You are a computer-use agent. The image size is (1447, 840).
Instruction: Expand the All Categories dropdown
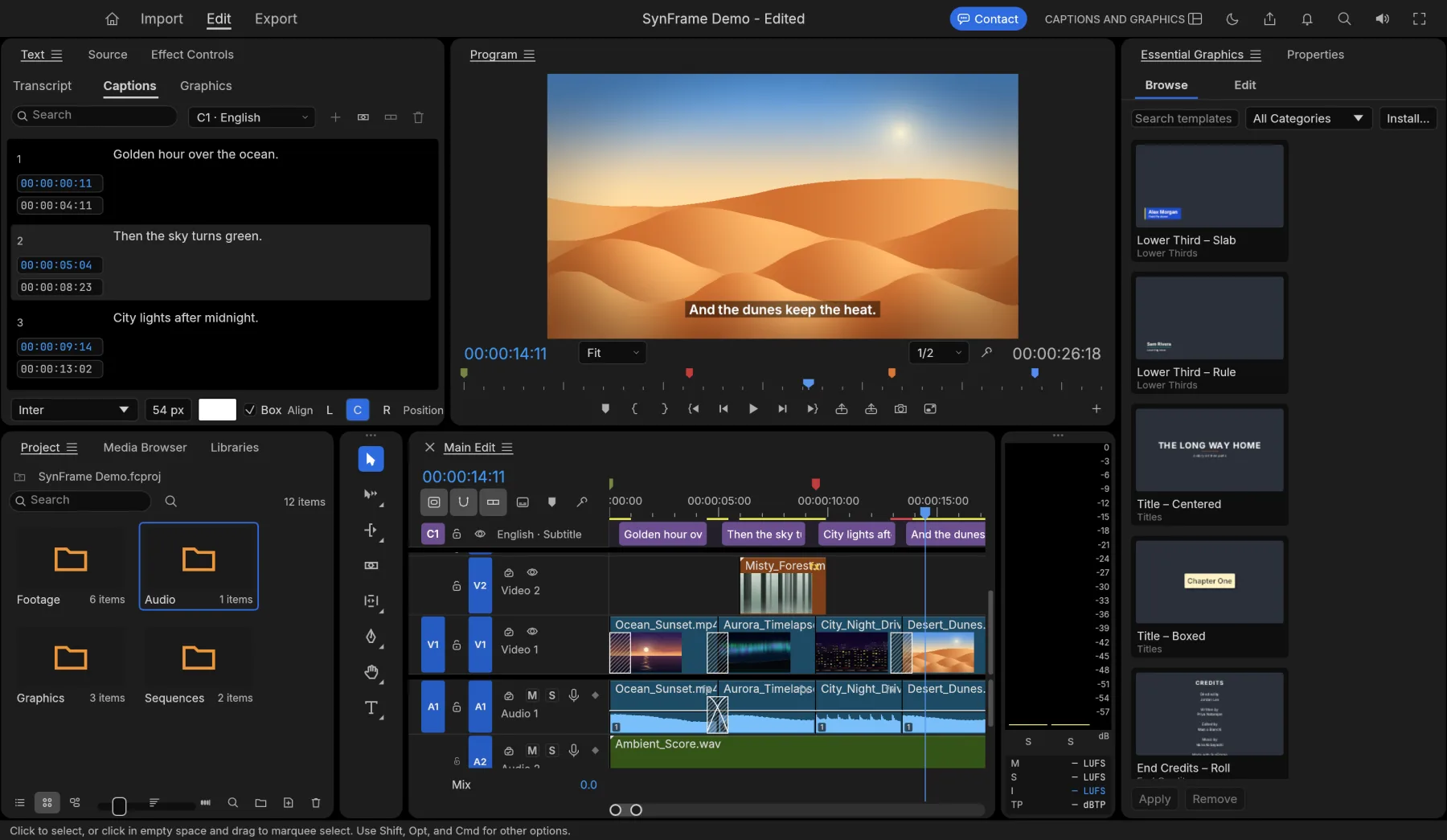[x=1308, y=118]
